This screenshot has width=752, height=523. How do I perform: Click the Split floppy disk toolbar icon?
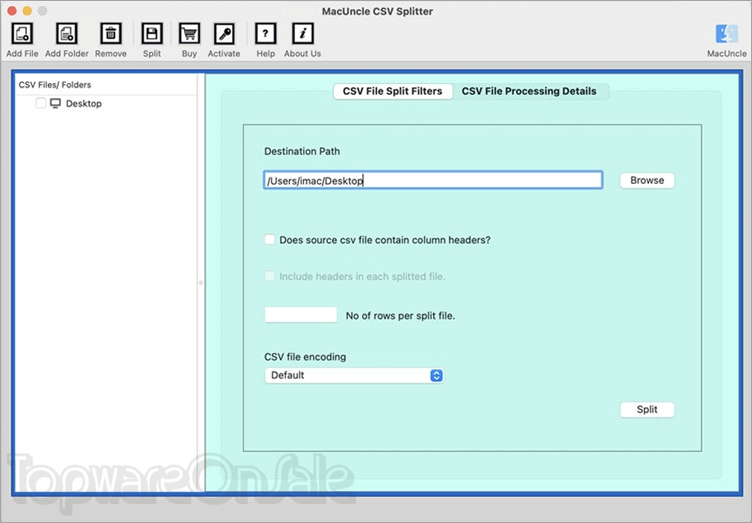tap(152, 34)
